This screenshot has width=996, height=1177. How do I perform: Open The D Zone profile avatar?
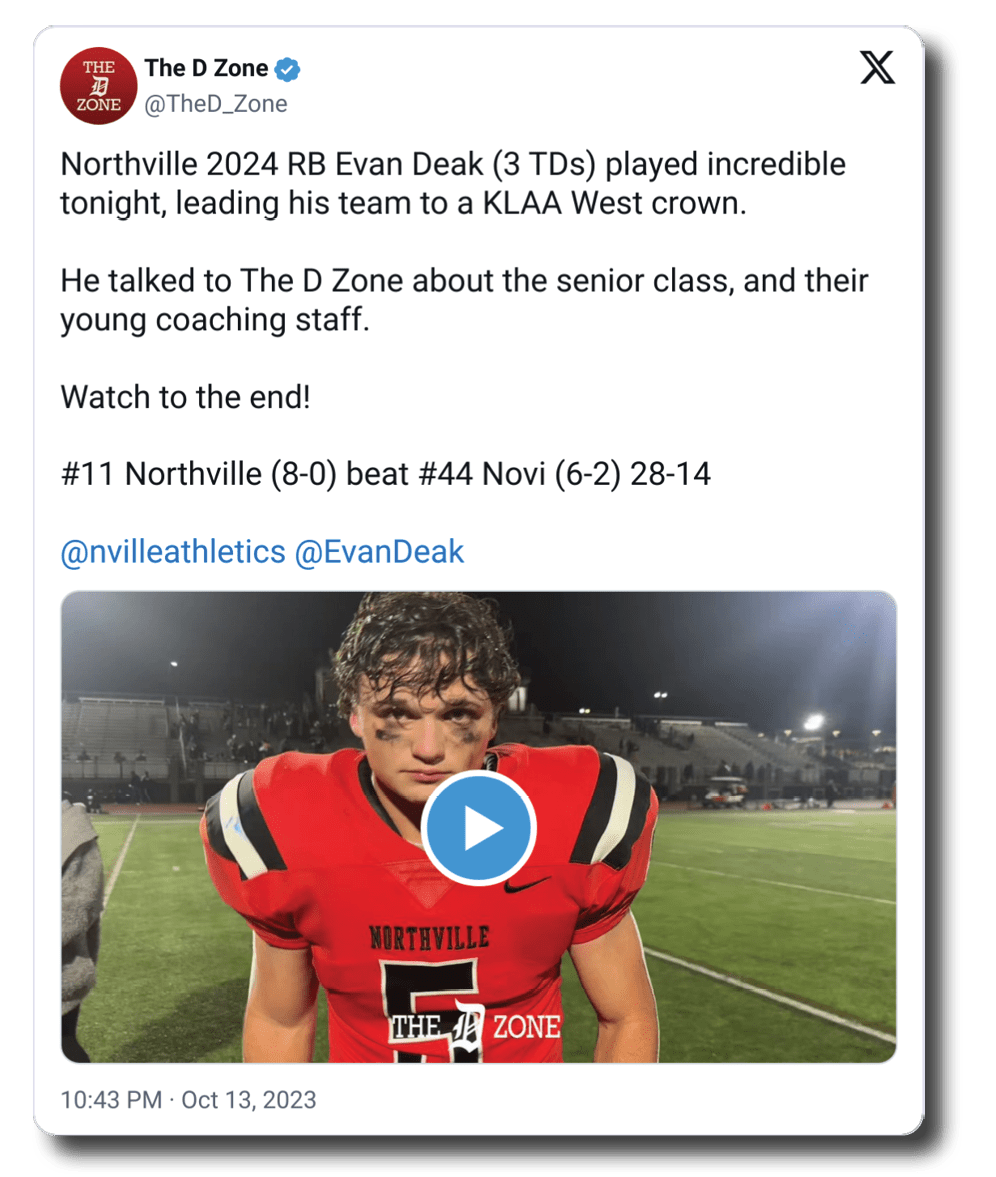98,86
